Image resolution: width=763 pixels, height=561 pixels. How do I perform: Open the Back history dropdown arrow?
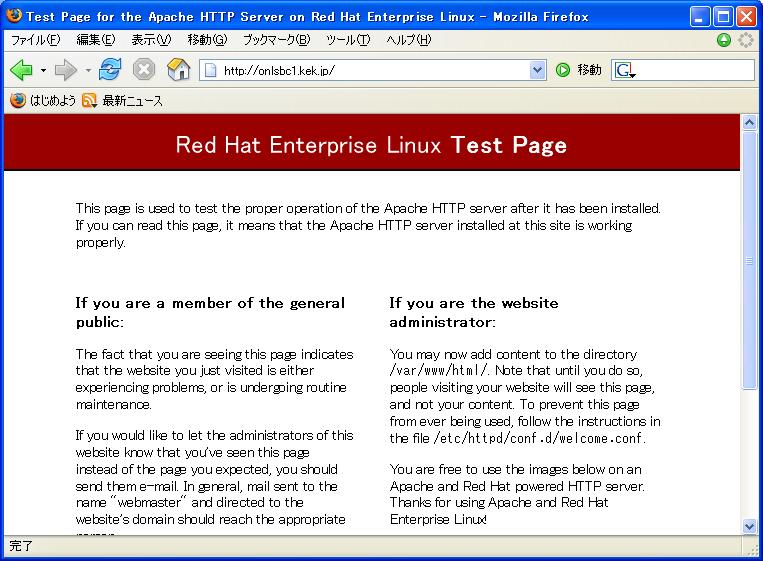[43, 71]
